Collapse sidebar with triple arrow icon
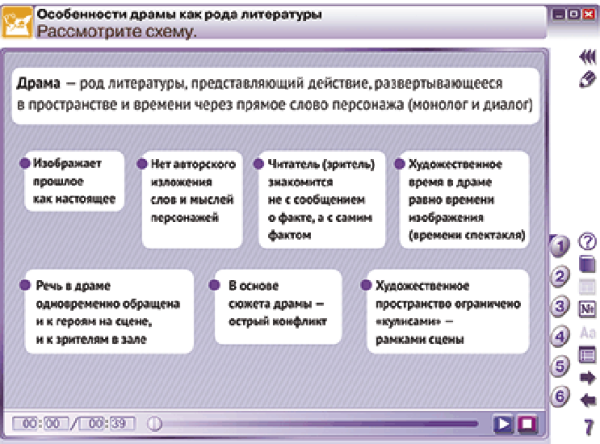This screenshot has width=600, height=444. coord(587,58)
